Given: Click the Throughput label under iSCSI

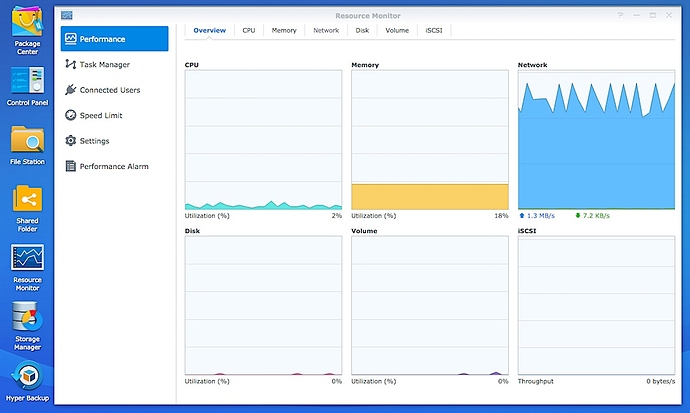Looking at the screenshot, I should 536,381.
